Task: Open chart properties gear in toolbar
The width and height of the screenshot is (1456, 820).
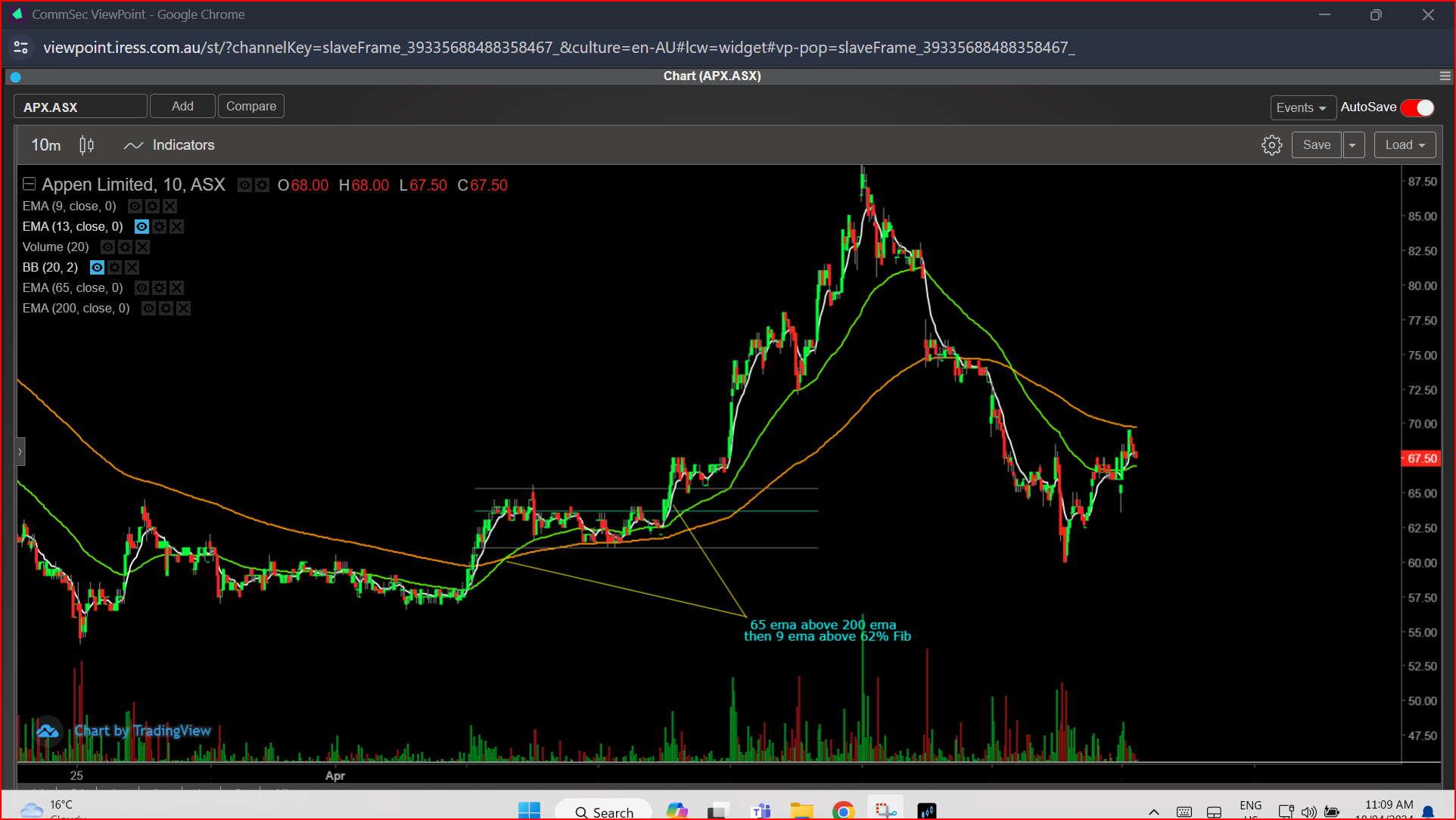Action: [1271, 144]
